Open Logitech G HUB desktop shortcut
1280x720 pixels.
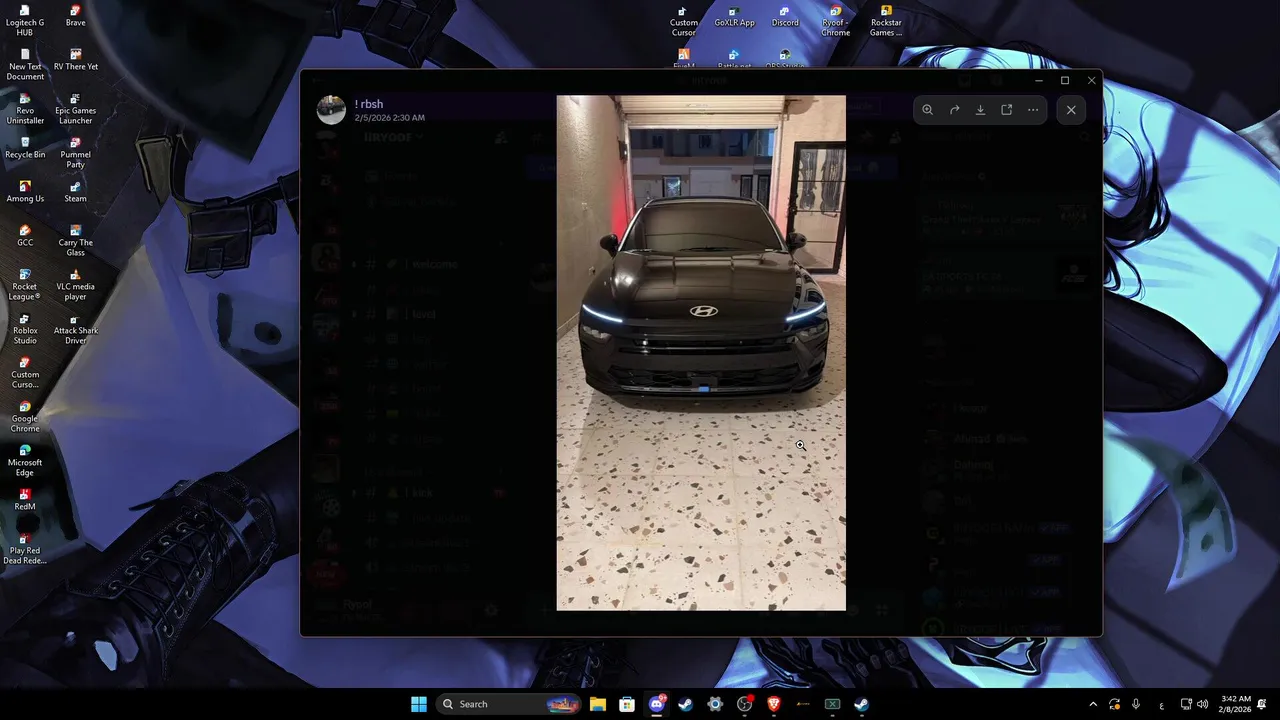[x=25, y=21]
